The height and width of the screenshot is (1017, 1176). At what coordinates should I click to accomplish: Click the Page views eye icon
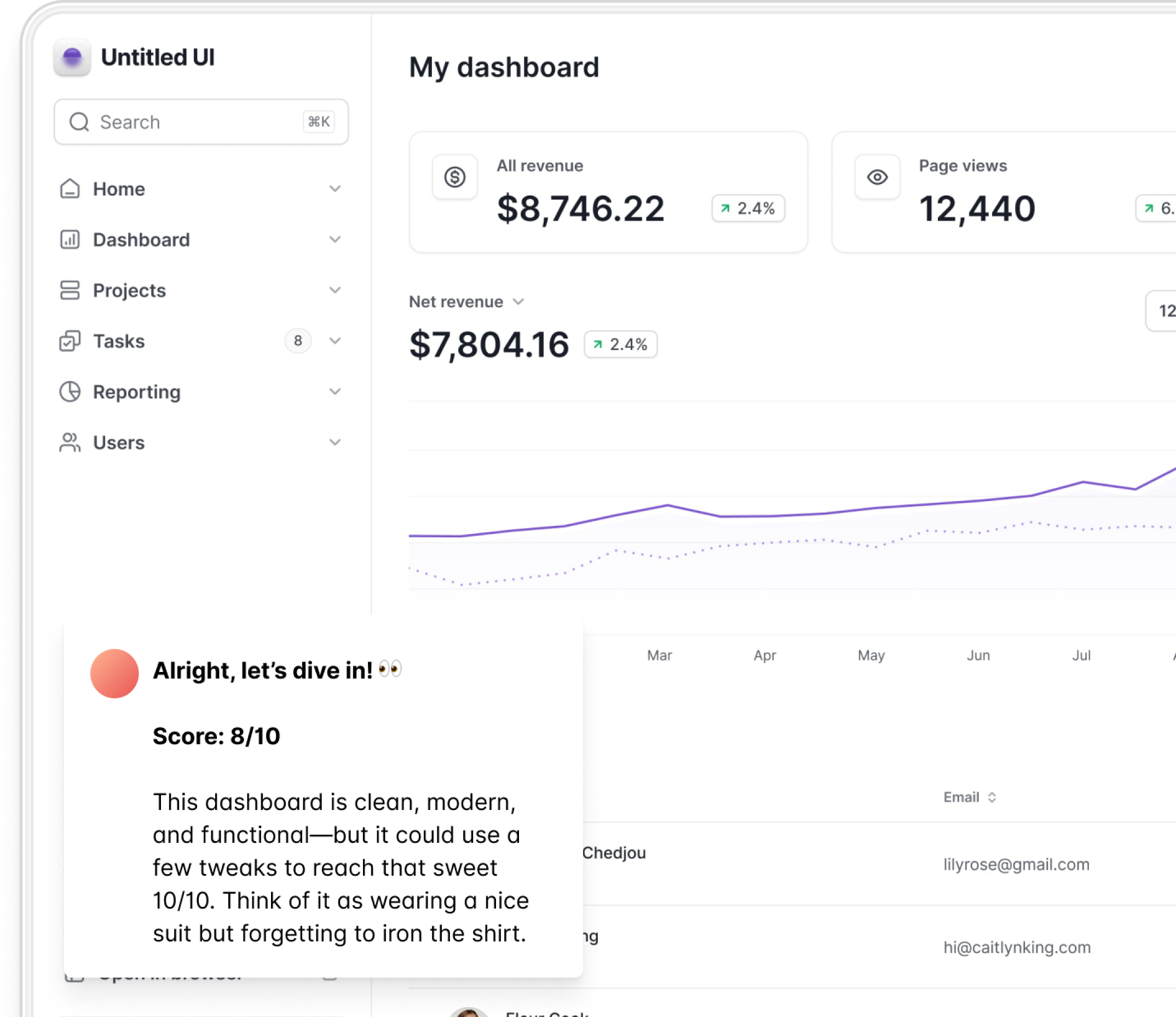click(877, 177)
